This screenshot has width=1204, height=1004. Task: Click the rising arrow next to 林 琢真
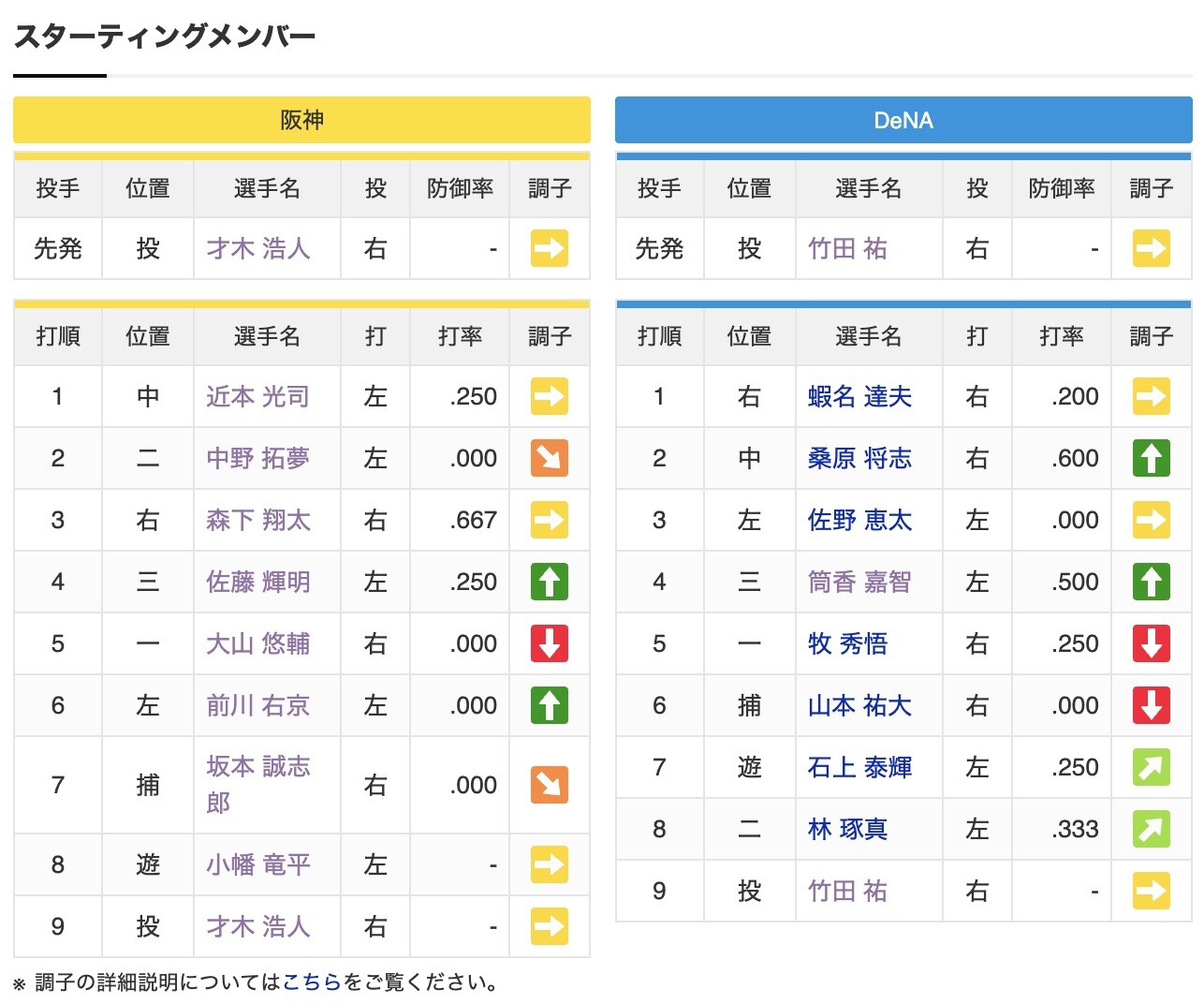1151,829
